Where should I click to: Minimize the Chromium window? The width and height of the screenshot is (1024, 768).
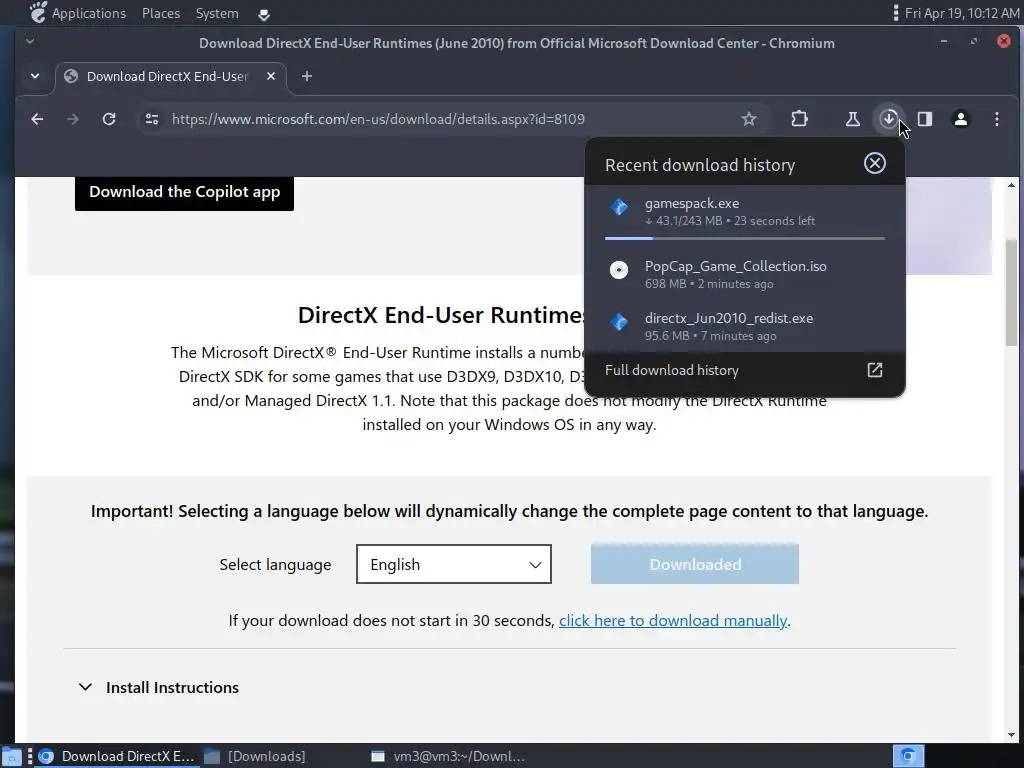tap(944, 41)
